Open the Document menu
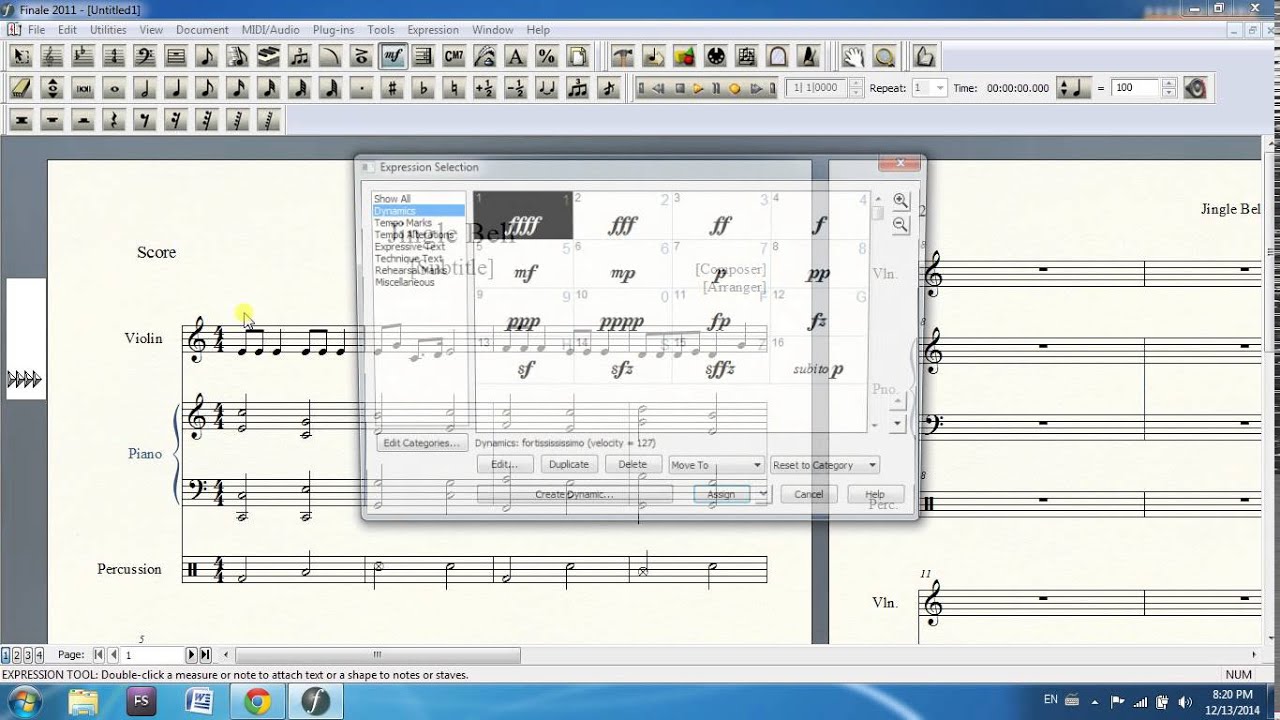The image size is (1280, 720). (x=202, y=30)
